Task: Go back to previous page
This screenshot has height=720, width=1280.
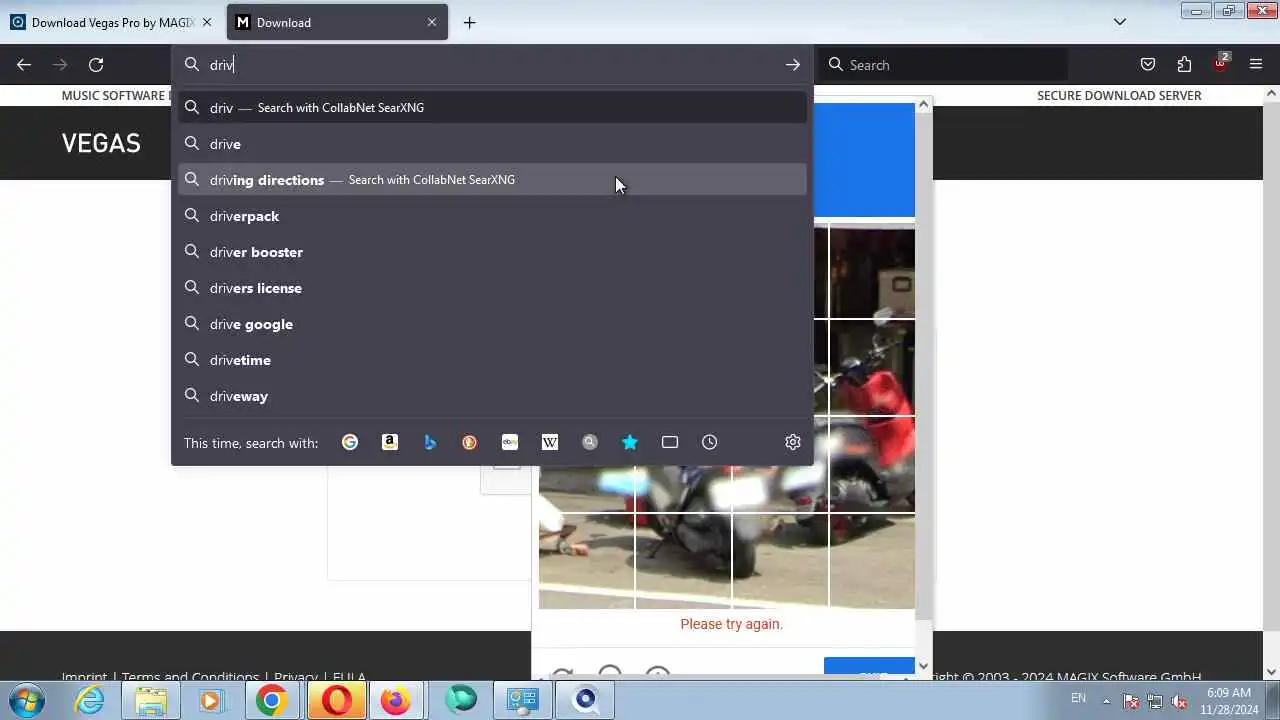Action: 24,65
